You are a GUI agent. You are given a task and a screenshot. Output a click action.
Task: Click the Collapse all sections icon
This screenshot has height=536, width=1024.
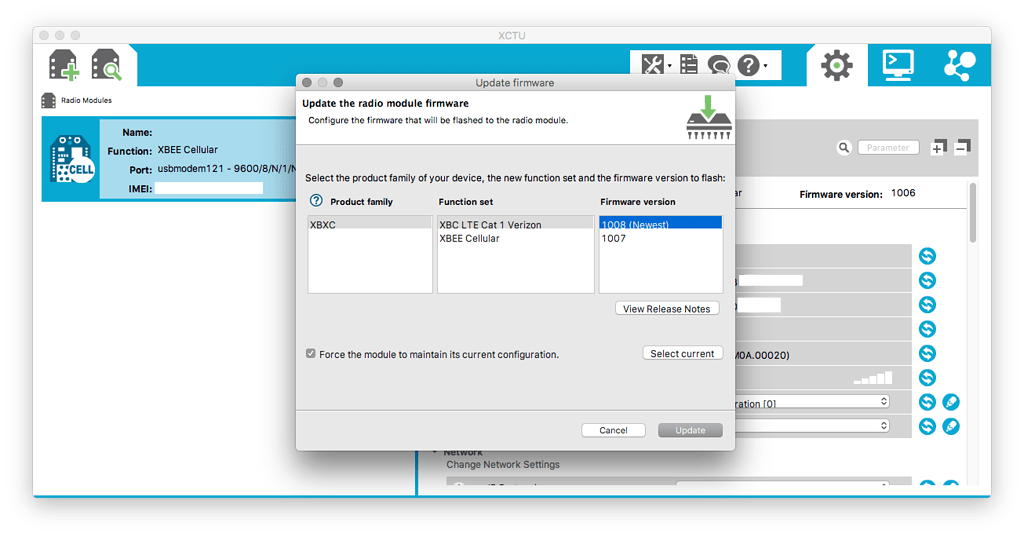(x=963, y=148)
